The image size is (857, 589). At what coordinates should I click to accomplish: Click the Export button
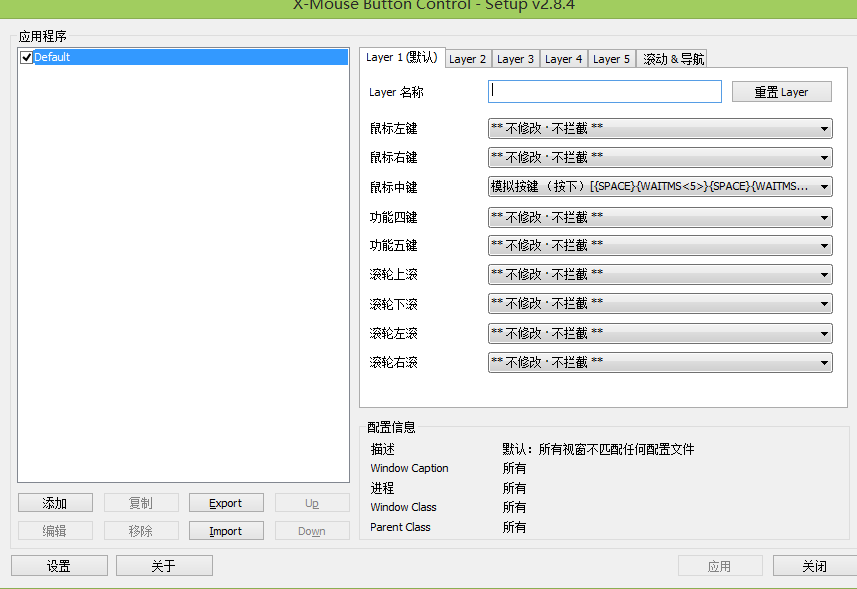[x=226, y=503]
